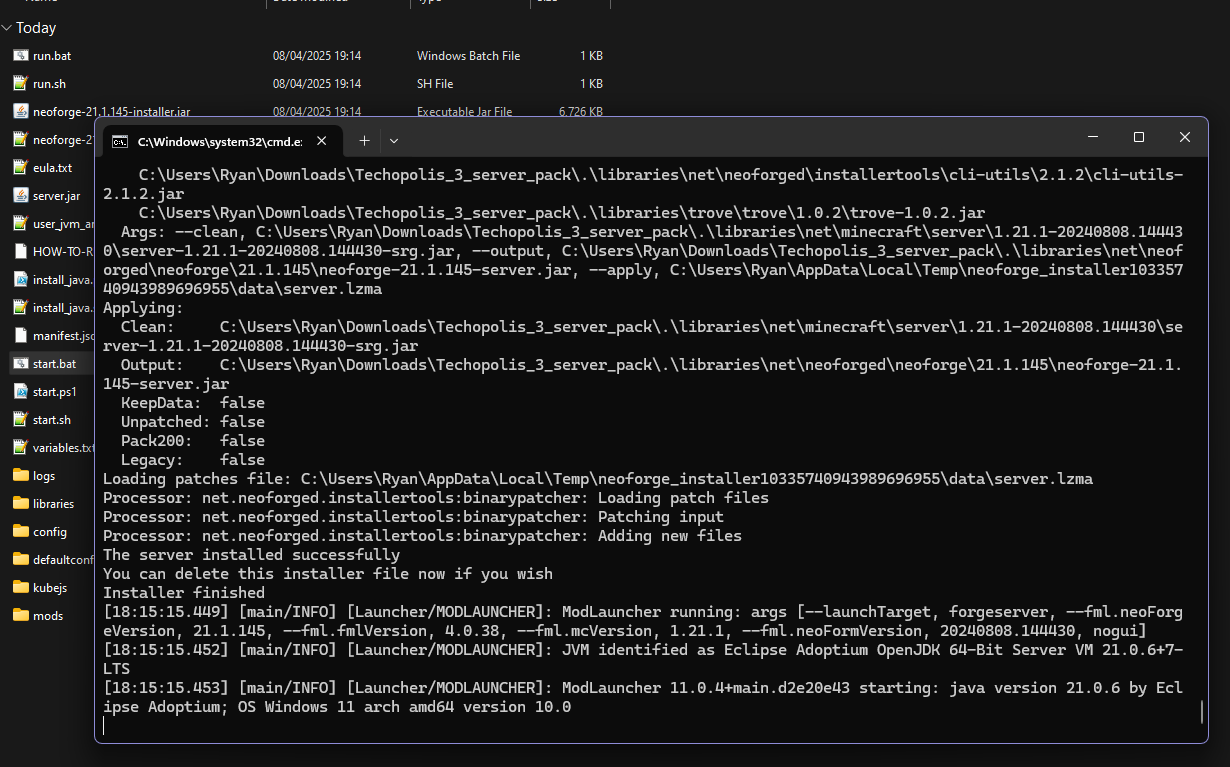
Task: Click the logs folder icon
Action: (20, 476)
